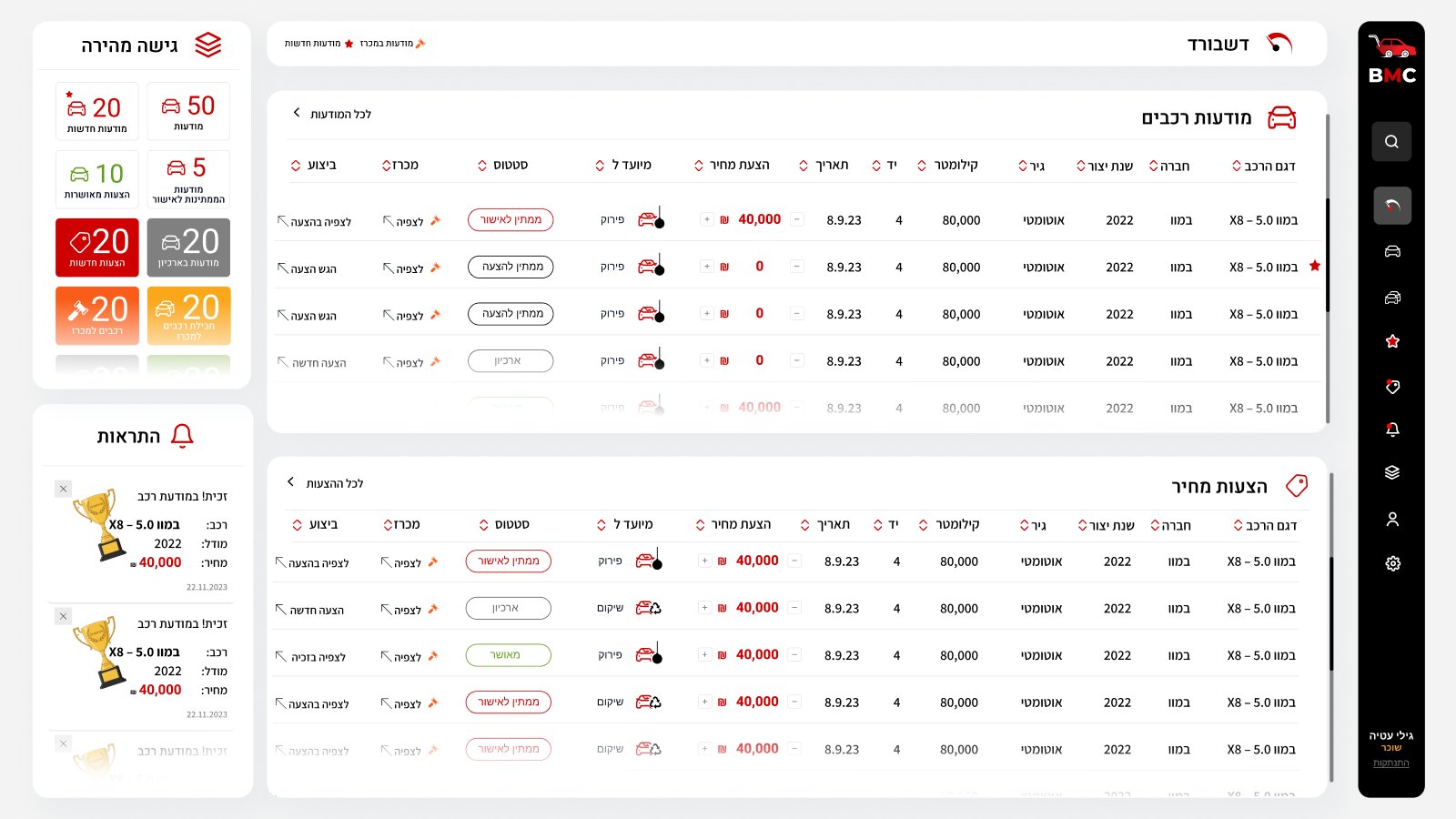Select the dashboard gauge icon in the sidebar
Viewport: 1456px width, 819px height.
click(x=1391, y=206)
